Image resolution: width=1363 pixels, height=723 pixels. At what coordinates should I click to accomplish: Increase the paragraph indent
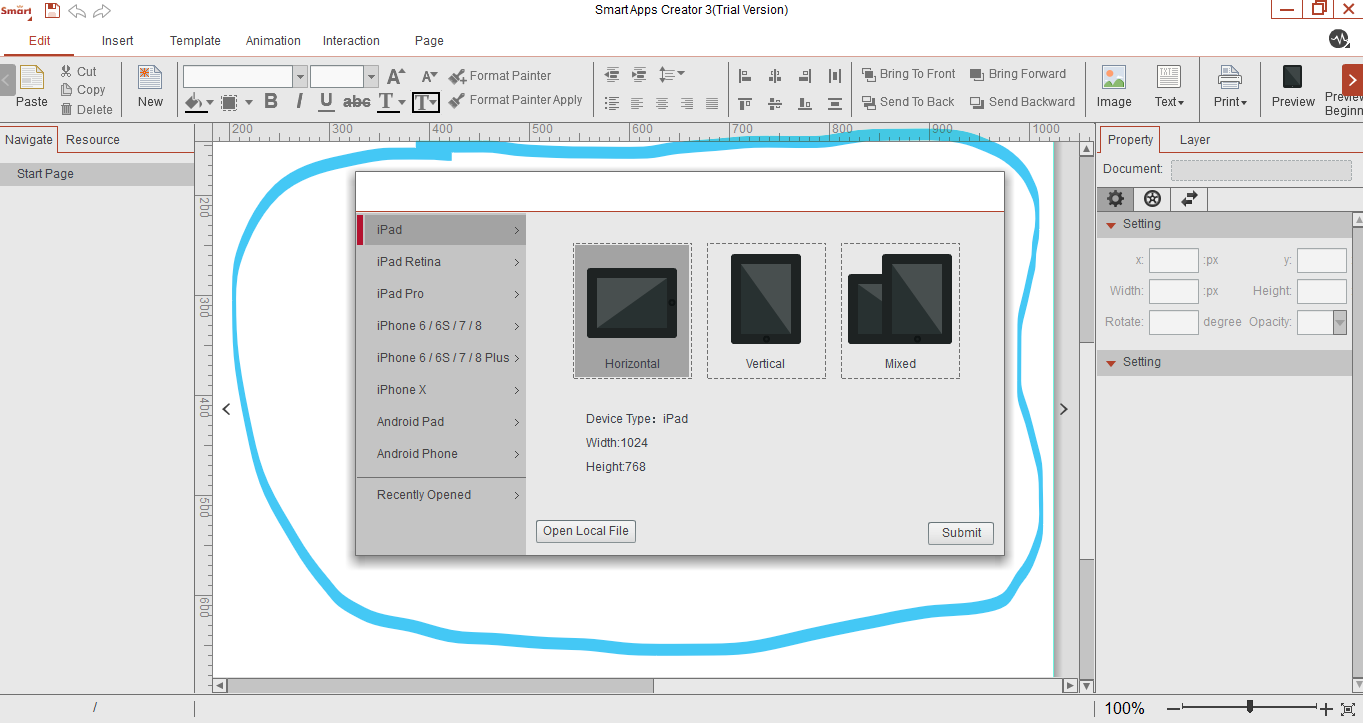(x=639, y=75)
